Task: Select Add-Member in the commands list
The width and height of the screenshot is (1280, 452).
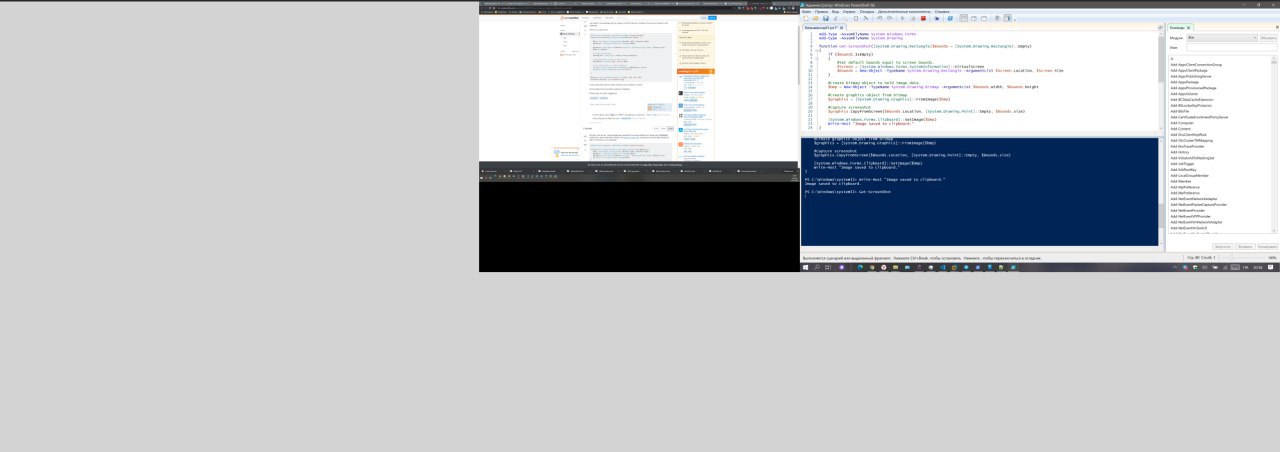Action: pyautogui.click(x=1183, y=181)
